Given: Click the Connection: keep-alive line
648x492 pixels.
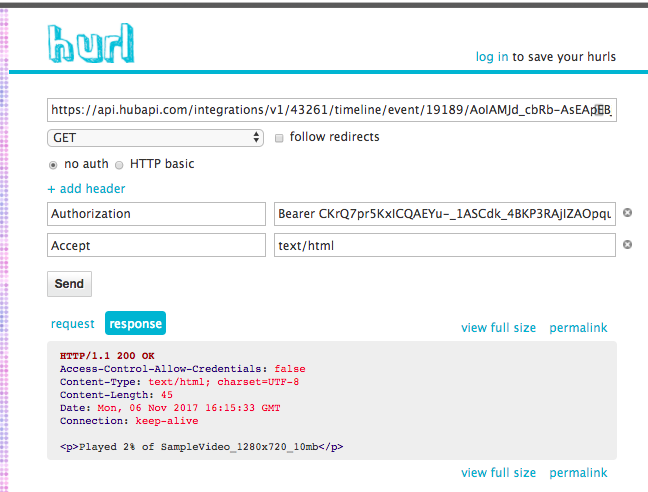Looking at the screenshot, I should point(129,421).
